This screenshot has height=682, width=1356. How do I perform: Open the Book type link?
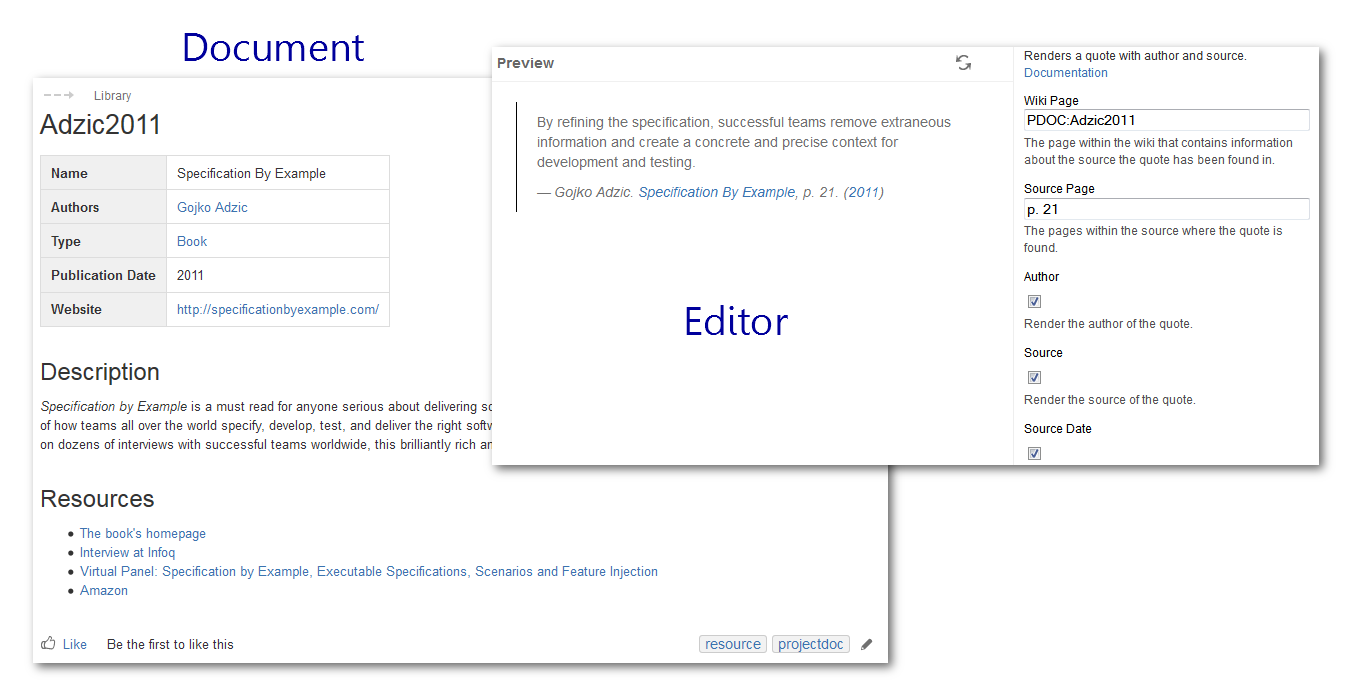[192, 241]
